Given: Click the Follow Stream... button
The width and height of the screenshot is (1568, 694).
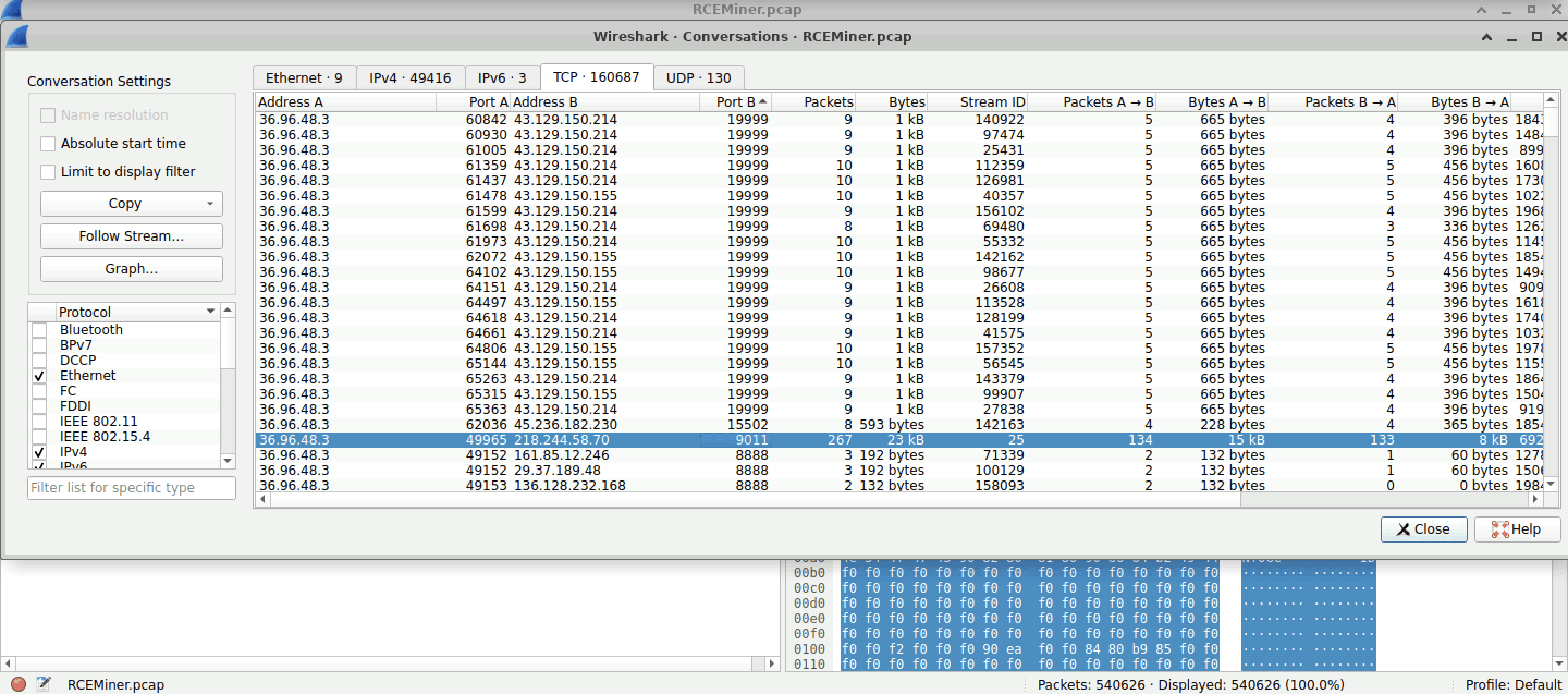Looking at the screenshot, I should click(131, 236).
